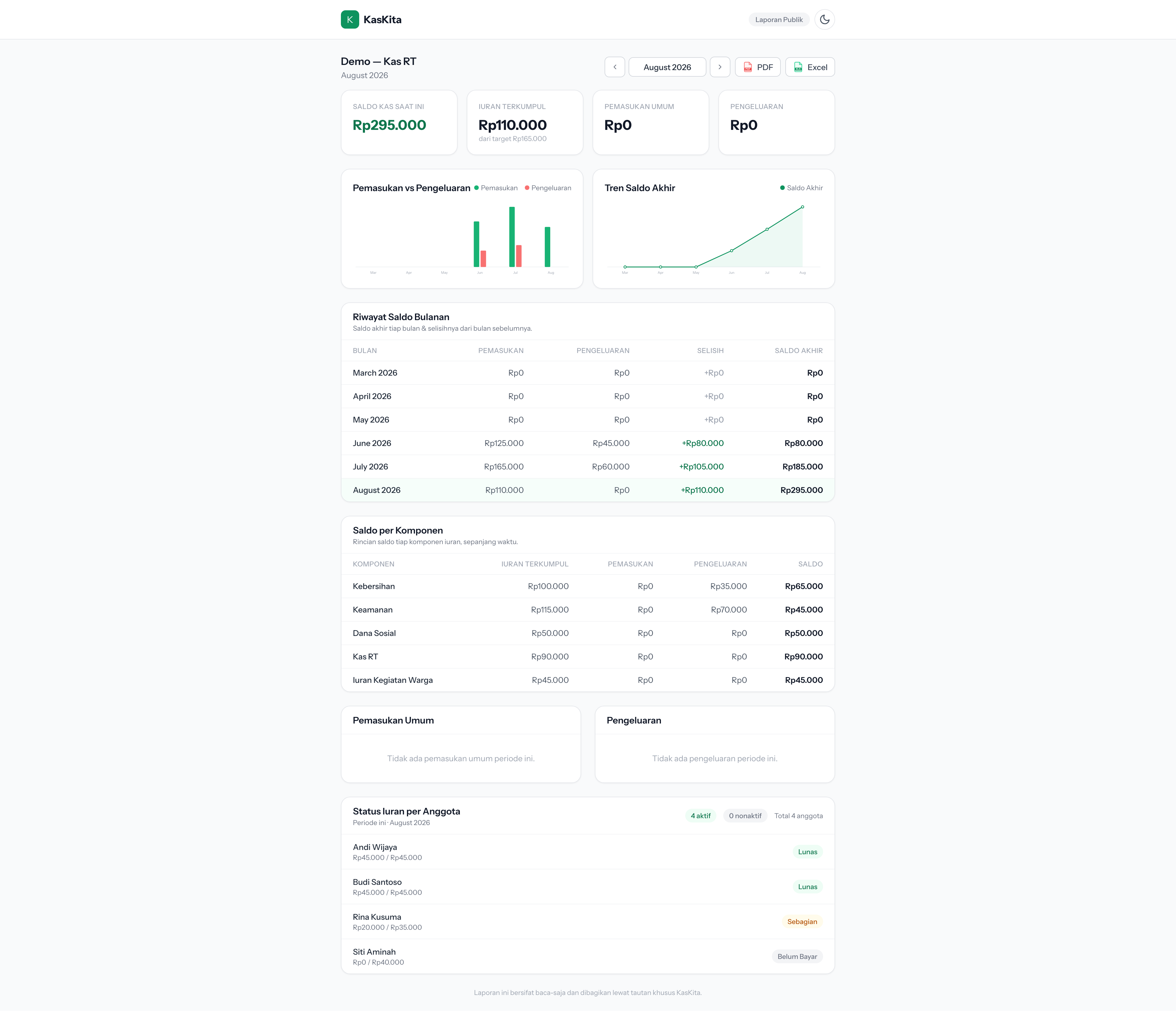Click the 4 aktif member filter chip
Viewport: 1176px width, 1011px height.
click(x=700, y=816)
